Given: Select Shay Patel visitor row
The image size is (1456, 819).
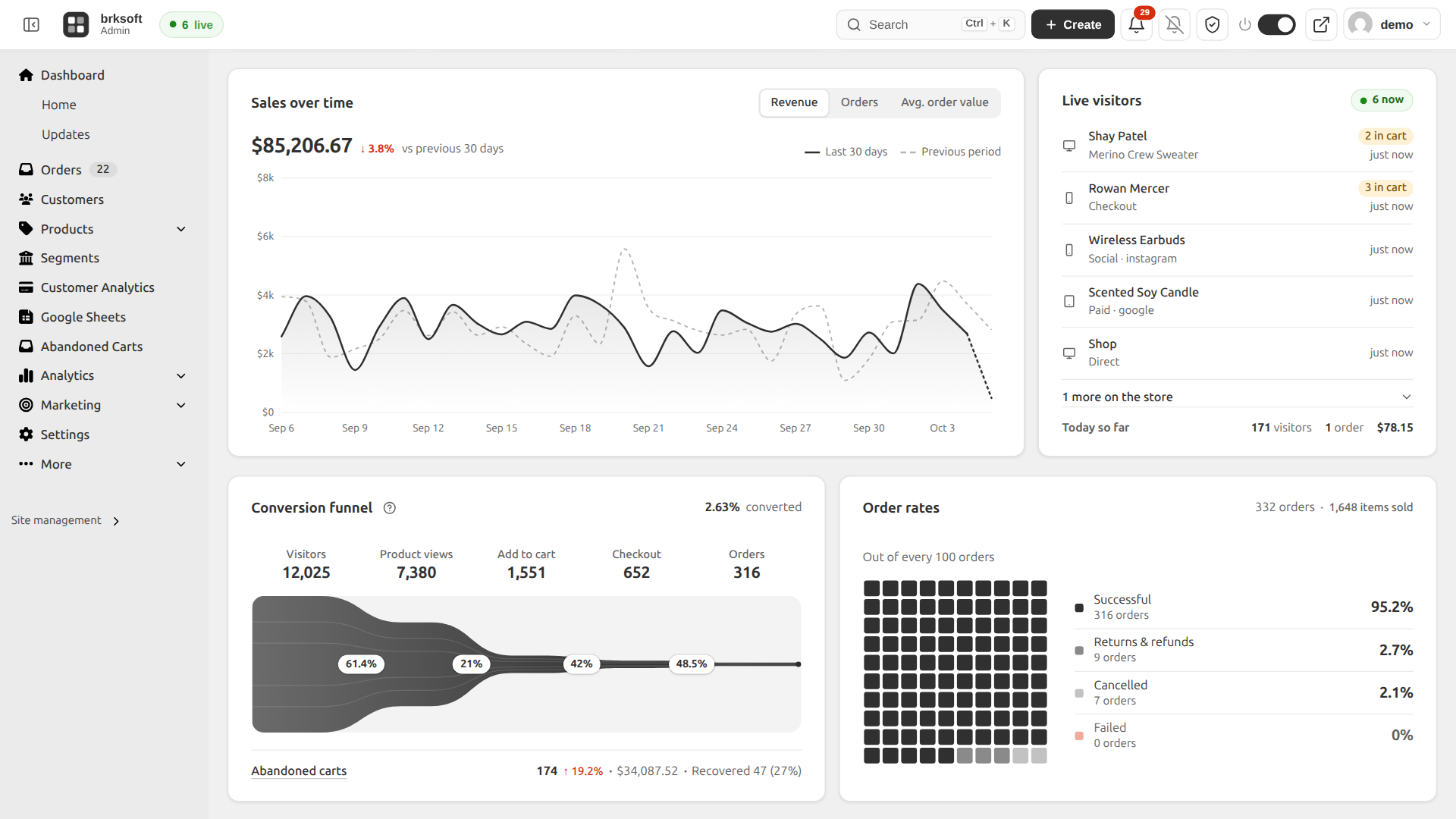Looking at the screenshot, I should click(x=1237, y=146).
